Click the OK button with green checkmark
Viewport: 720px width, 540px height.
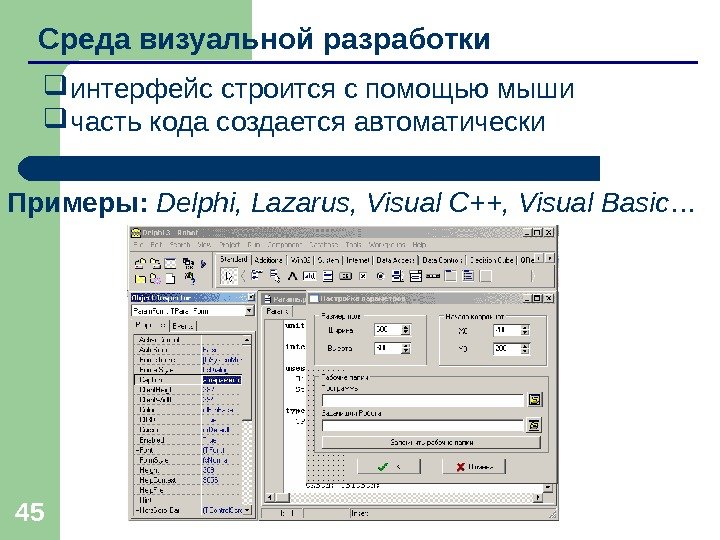coord(389,467)
